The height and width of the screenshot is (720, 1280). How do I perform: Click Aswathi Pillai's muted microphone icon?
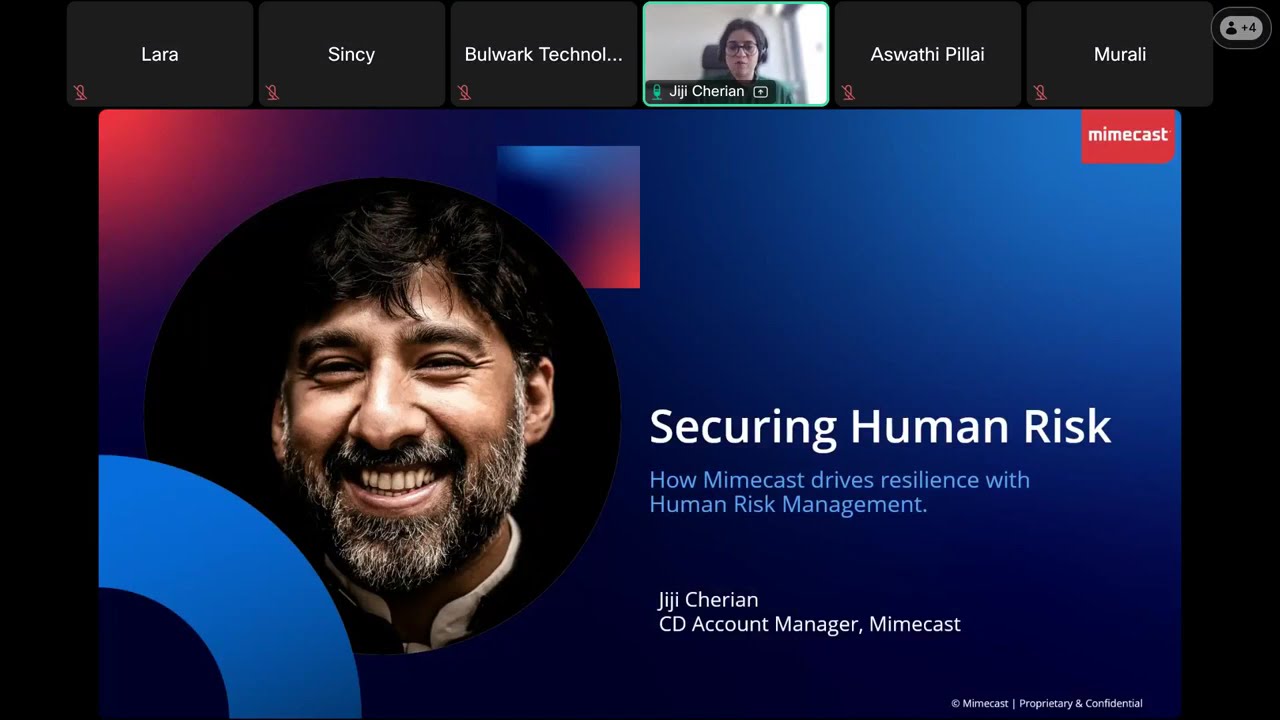tap(848, 93)
